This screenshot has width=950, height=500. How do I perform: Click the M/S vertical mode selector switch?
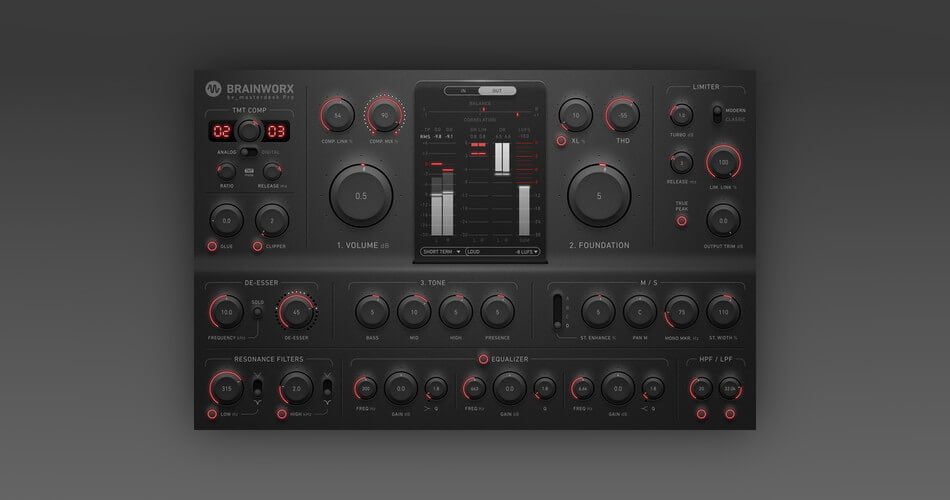coord(557,312)
